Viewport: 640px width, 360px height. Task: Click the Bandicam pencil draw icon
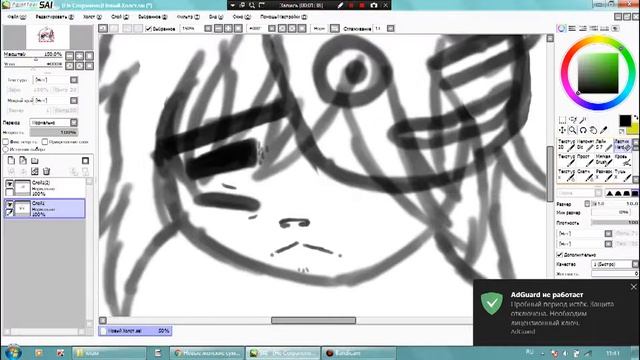click(340, 5)
